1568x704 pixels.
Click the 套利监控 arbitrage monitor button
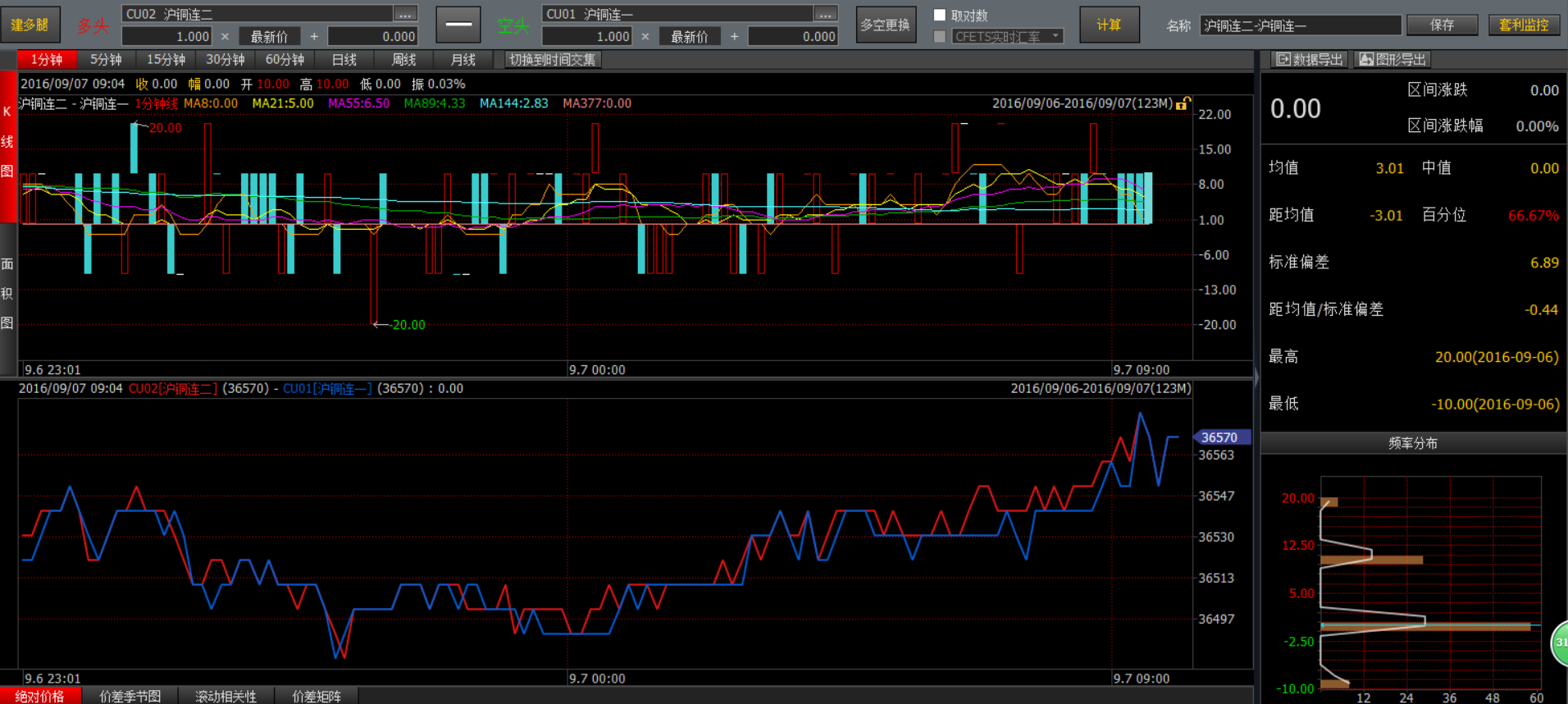tap(1524, 25)
